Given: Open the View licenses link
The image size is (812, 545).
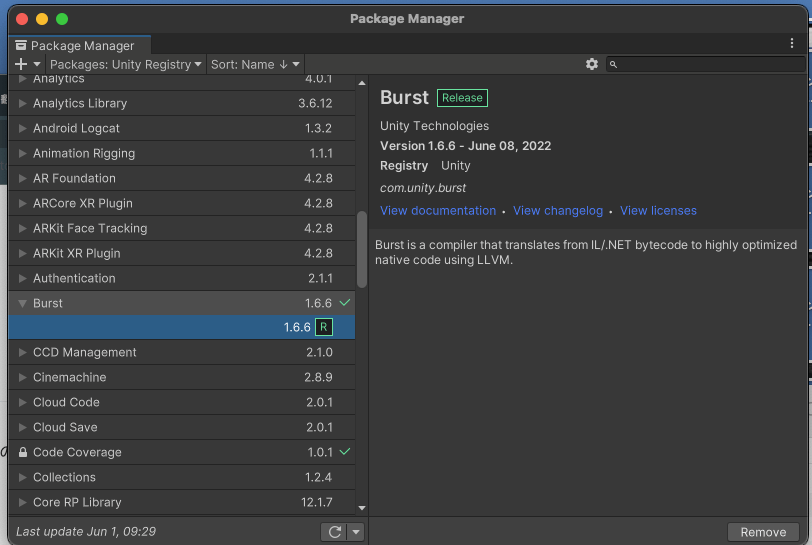Looking at the screenshot, I should click(658, 211).
